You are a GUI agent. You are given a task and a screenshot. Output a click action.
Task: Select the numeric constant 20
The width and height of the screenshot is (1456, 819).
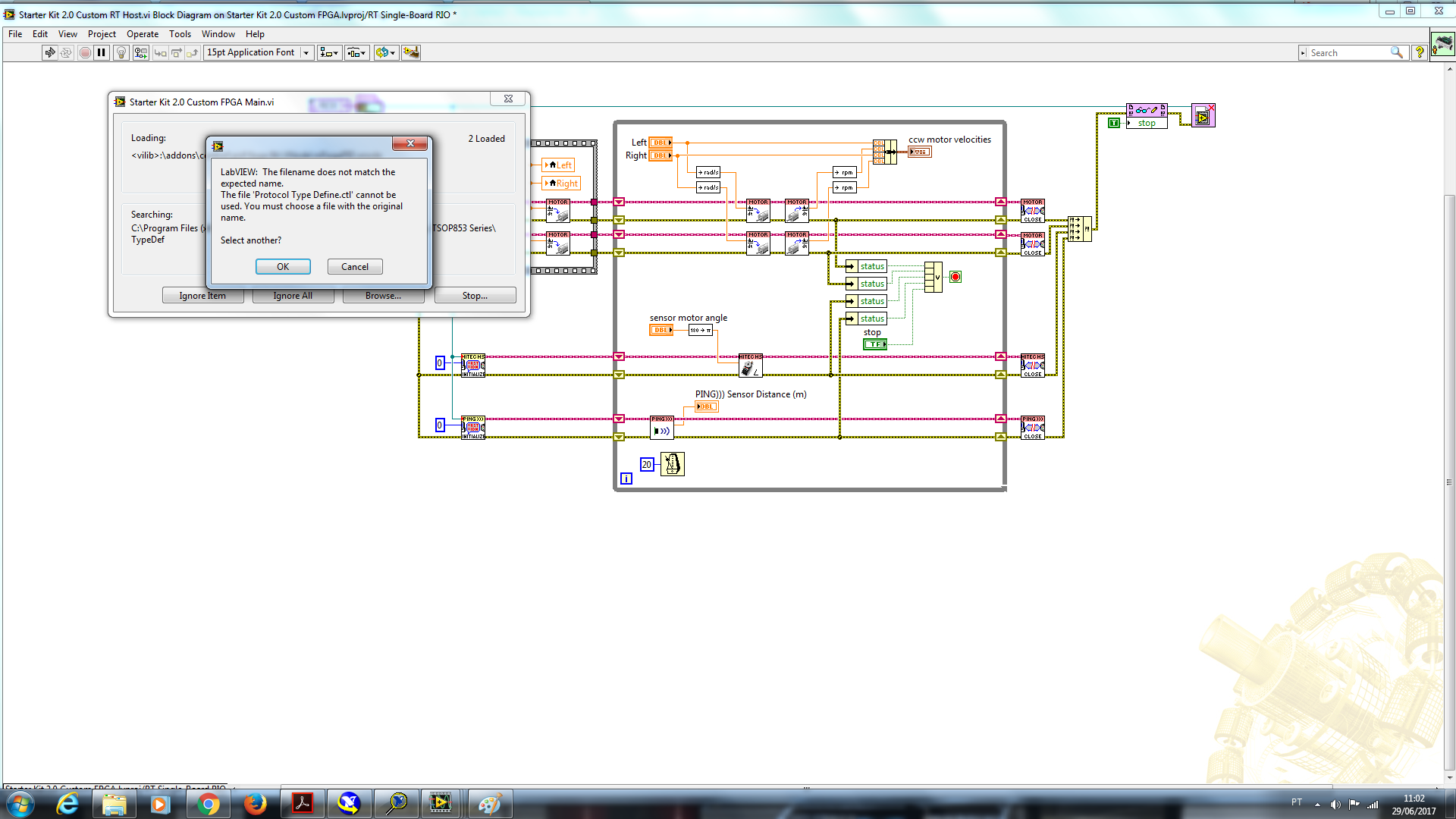point(647,465)
